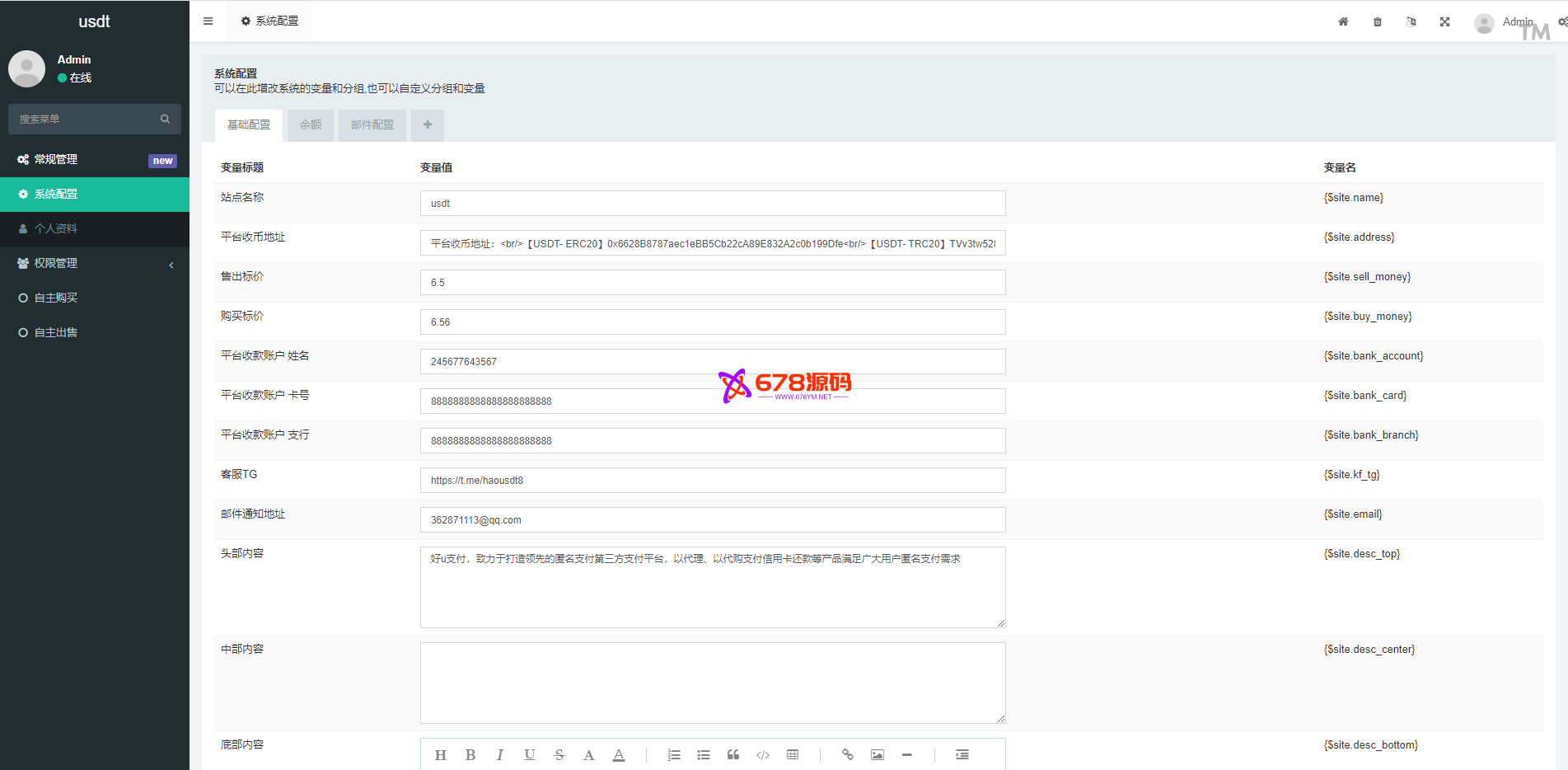1568x770 pixels.
Task: Expand the 权限管理 sidebar menu
Action: point(95,264)
